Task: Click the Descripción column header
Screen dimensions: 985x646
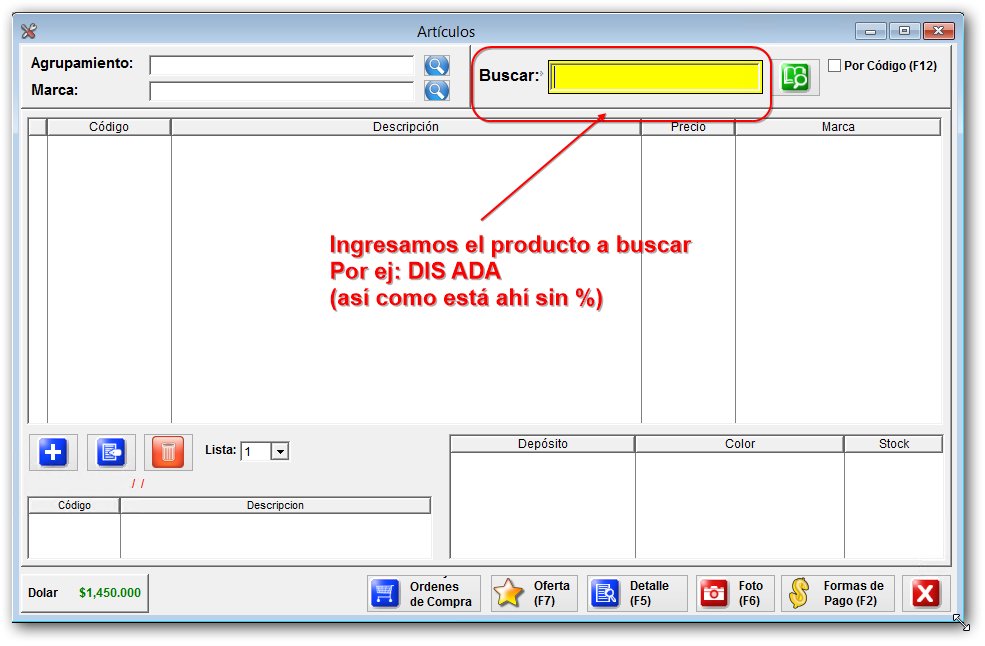Action: 405,127
